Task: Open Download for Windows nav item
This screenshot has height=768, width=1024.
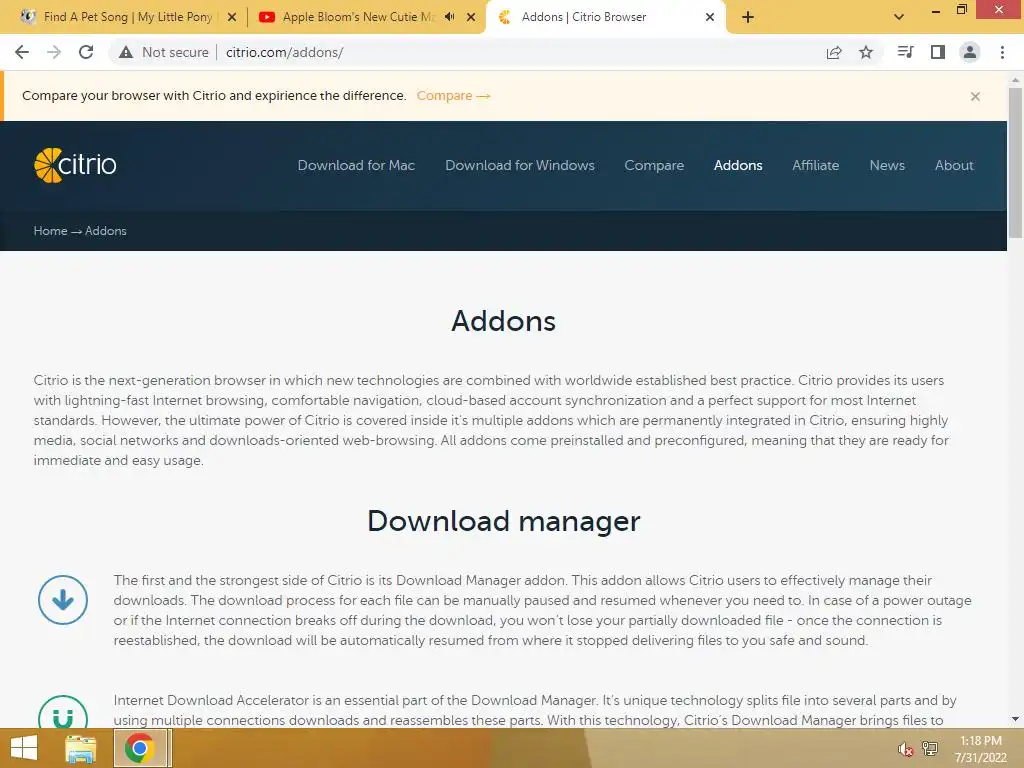Action: [x=520, y=165]
